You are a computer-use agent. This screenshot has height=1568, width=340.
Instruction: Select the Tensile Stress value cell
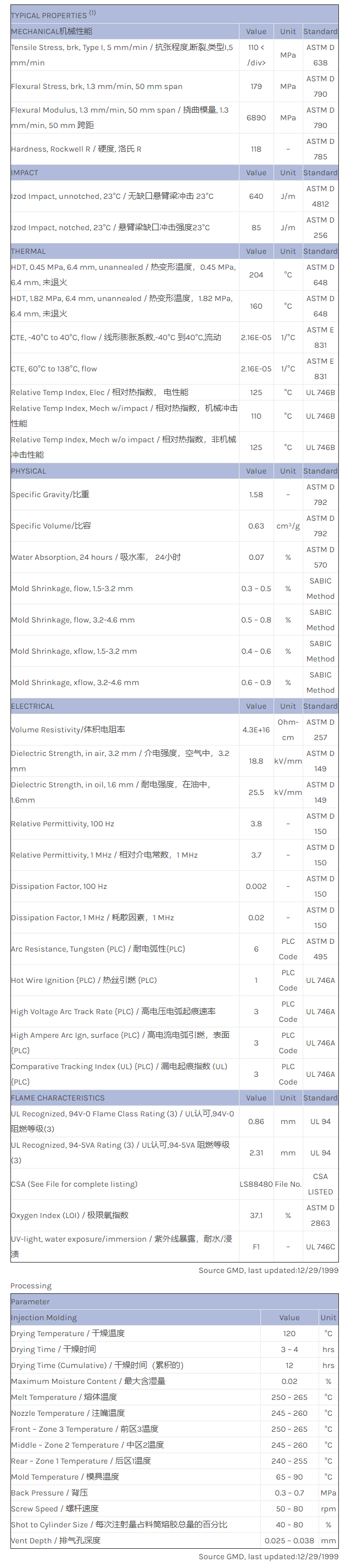256,55
